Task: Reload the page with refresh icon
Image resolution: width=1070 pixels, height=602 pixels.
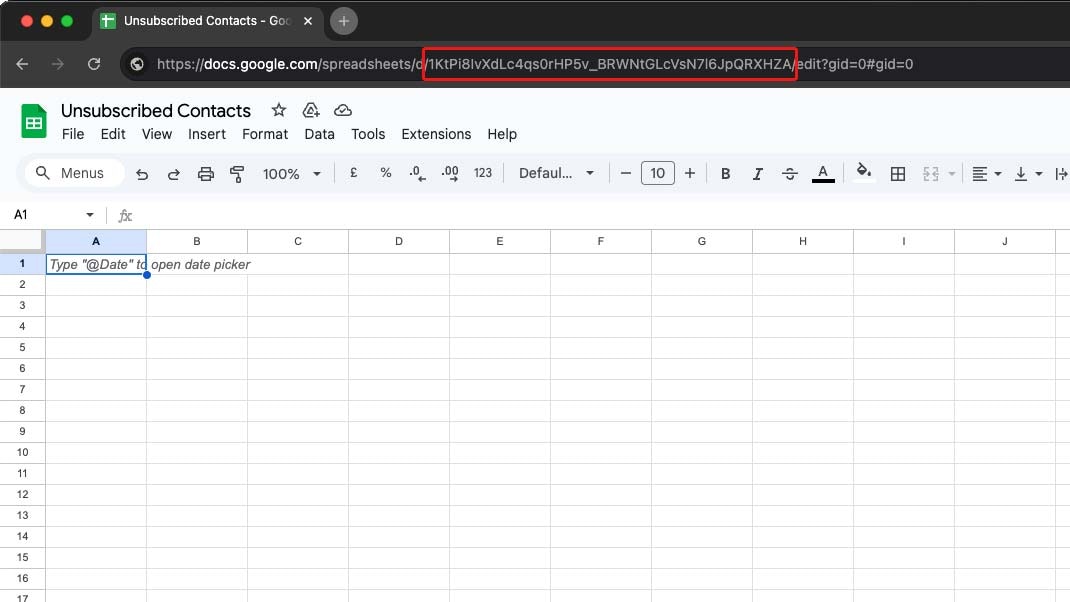Action: [94, 64]
